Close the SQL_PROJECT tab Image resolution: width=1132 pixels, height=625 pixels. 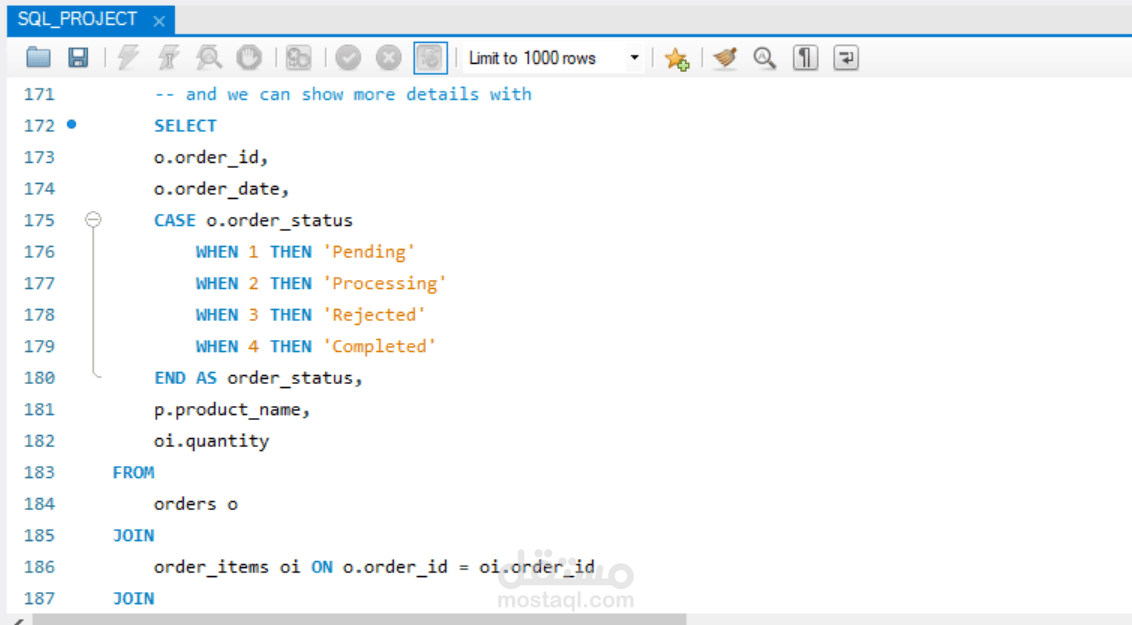[x=159, y=21]
